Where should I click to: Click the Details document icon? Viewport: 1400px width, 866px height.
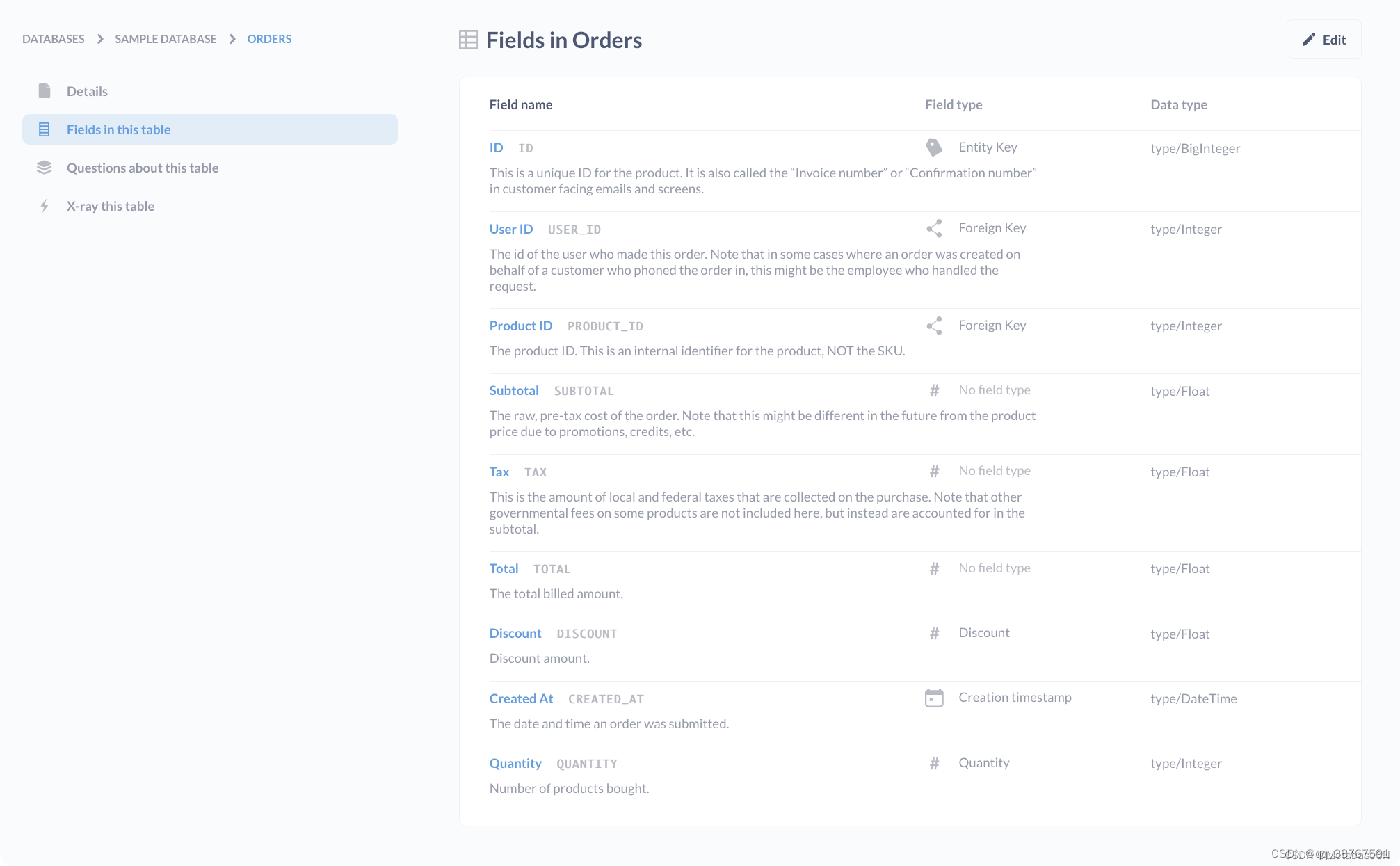click(45, 91)
